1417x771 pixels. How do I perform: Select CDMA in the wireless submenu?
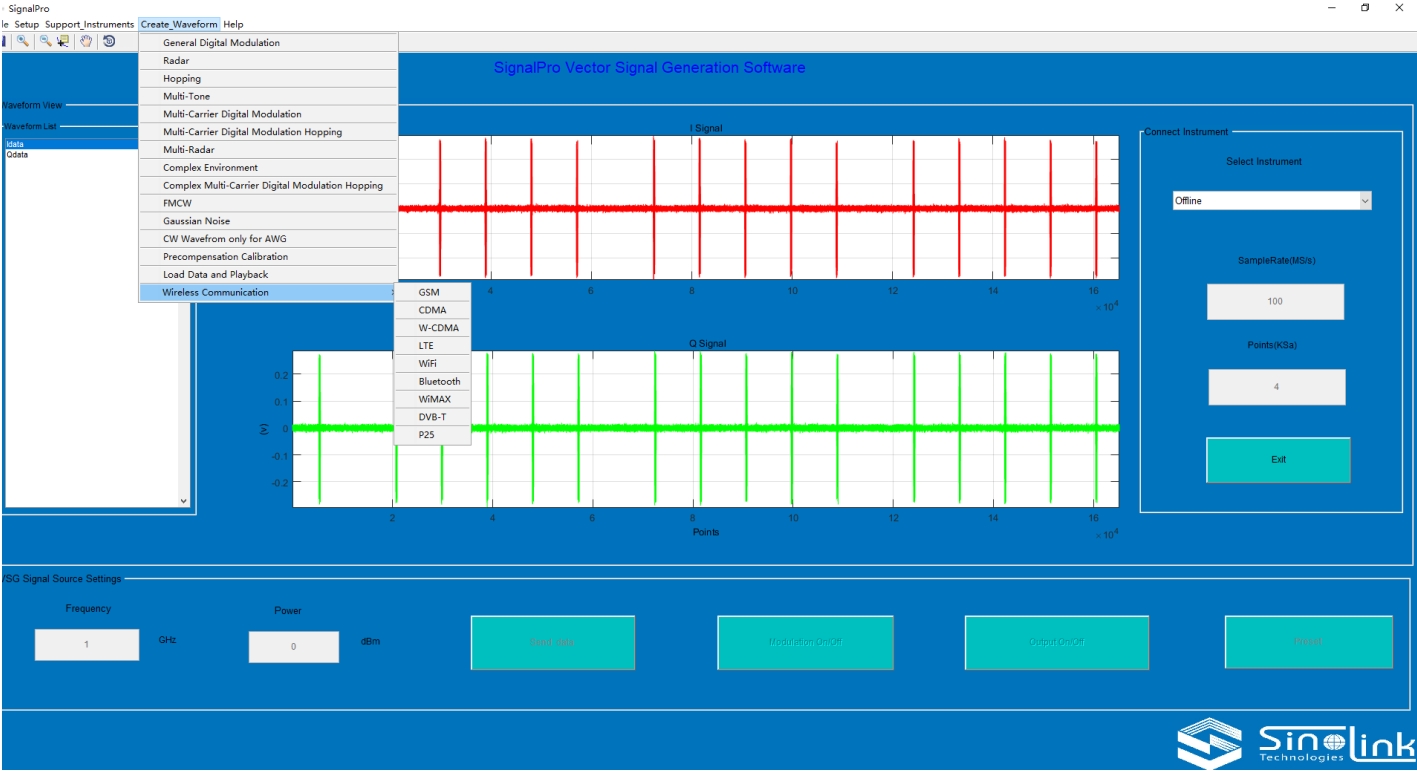pyautogui.click(x=432, y=310)
